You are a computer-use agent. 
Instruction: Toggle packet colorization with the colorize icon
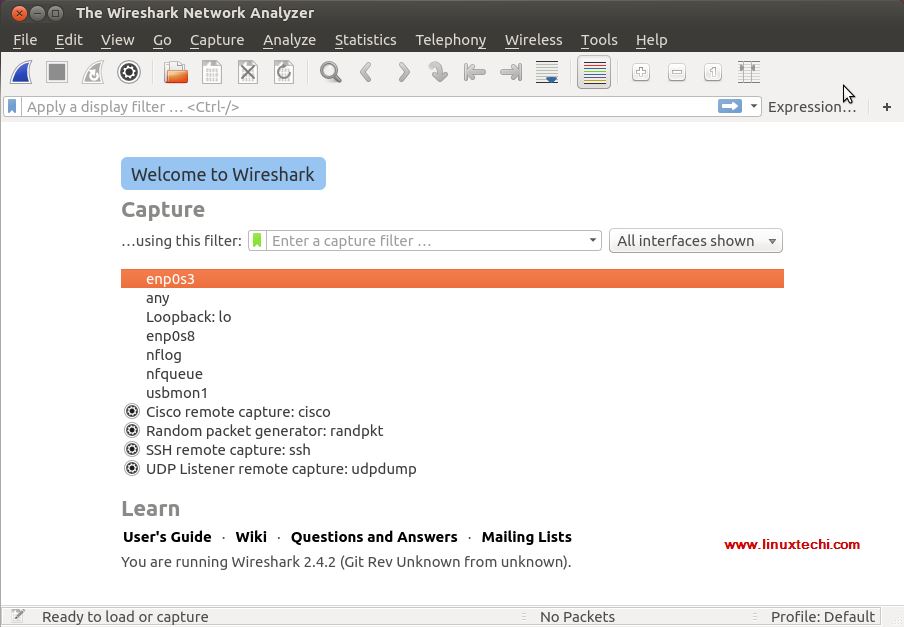(x=594, y=72)
